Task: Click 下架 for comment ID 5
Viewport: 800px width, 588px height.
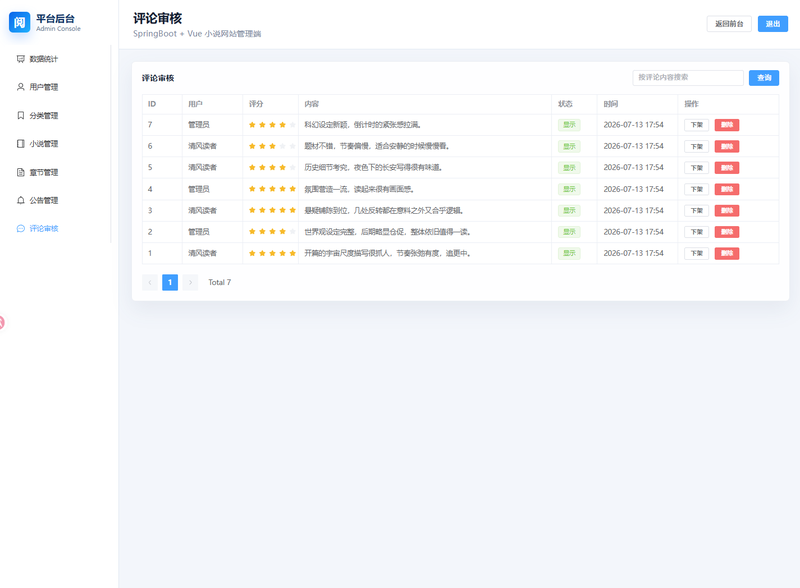Action: point(696,168)
